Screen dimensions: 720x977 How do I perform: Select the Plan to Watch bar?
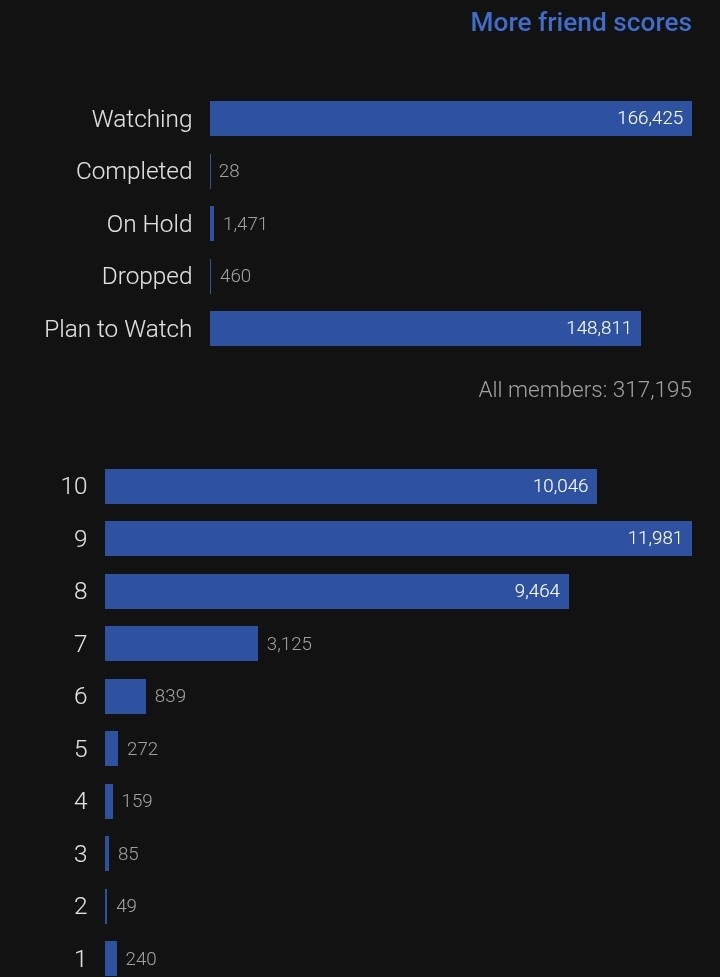pos(425,328)
